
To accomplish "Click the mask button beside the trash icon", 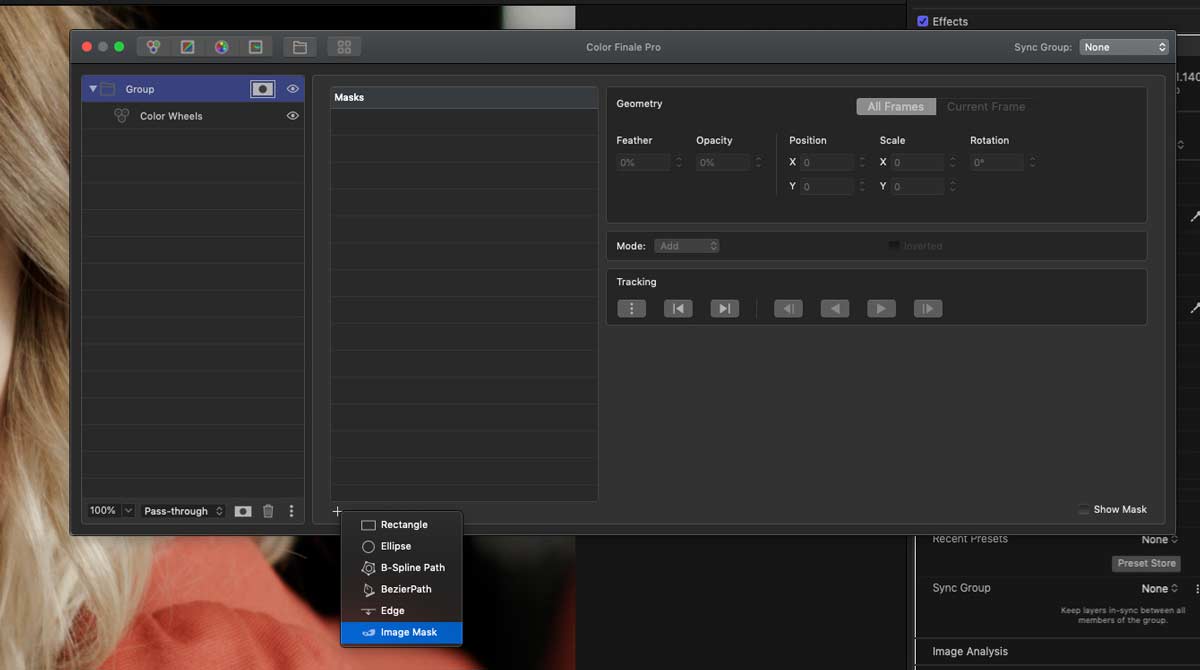I will [x=243, y=511].
